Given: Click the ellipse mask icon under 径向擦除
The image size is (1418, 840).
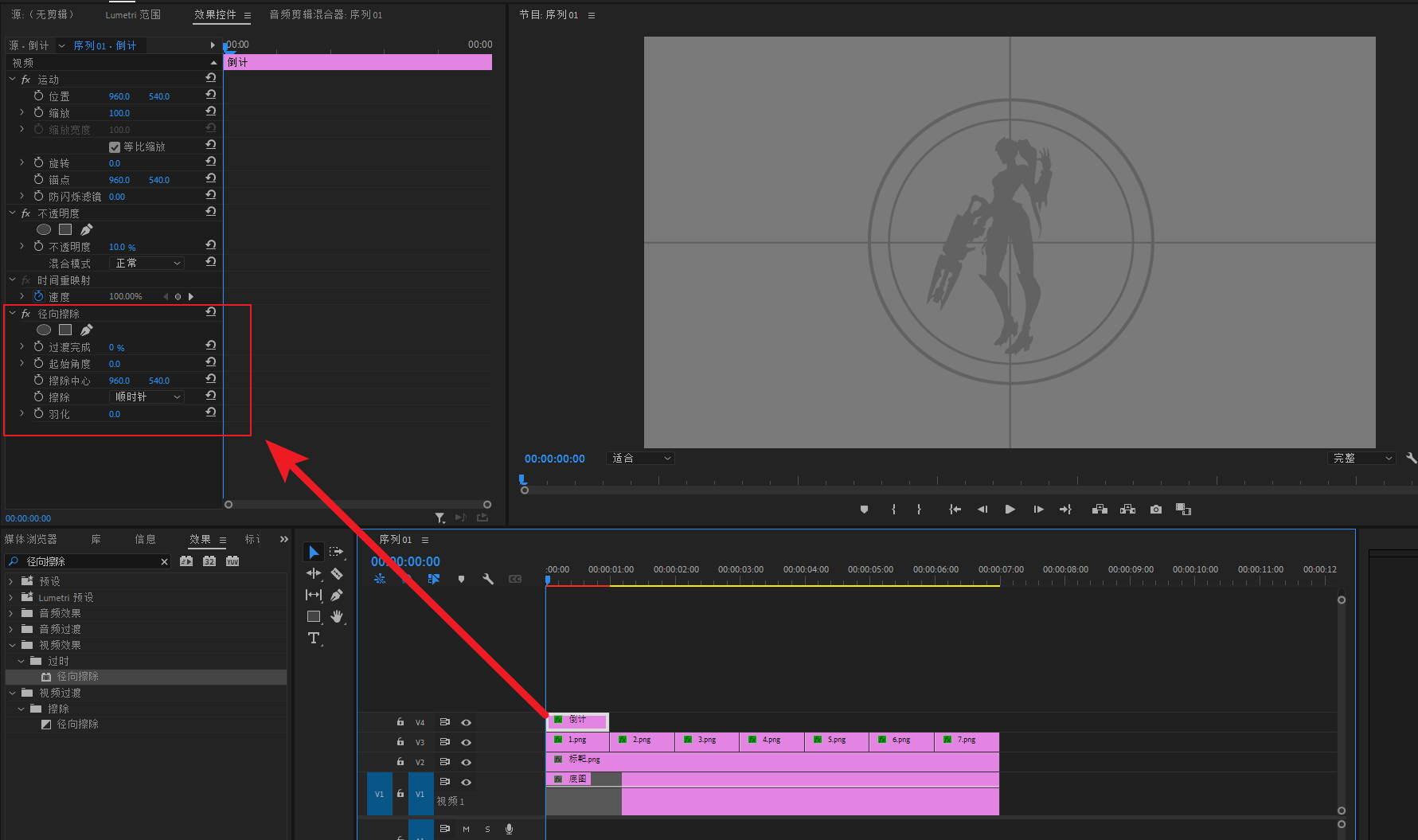Looking at the screenshot, I should (44, 330).
